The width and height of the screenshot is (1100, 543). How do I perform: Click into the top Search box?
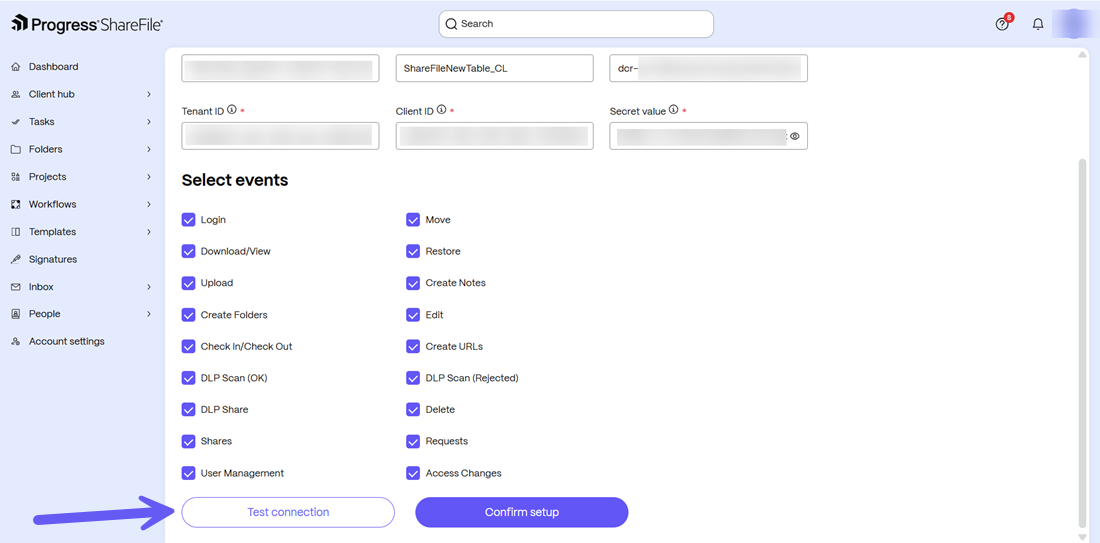pyautogui.click(x=576, y=24)
